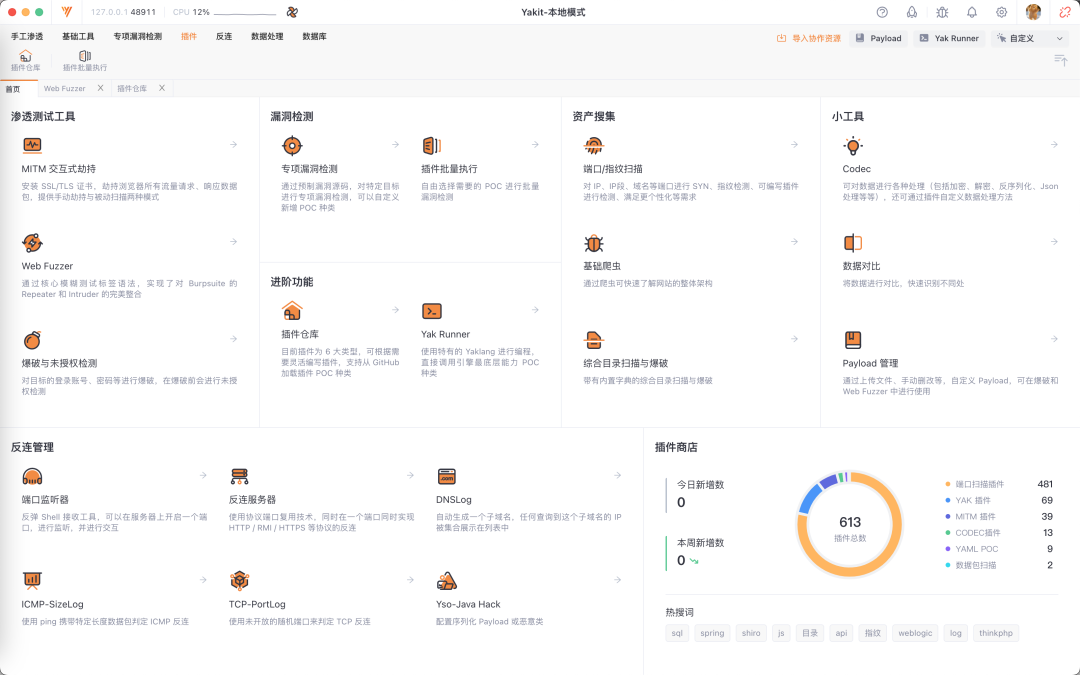Click the arrow on the DNSLog card
The height and width of the screenshot is (675, 1080).
617,475
